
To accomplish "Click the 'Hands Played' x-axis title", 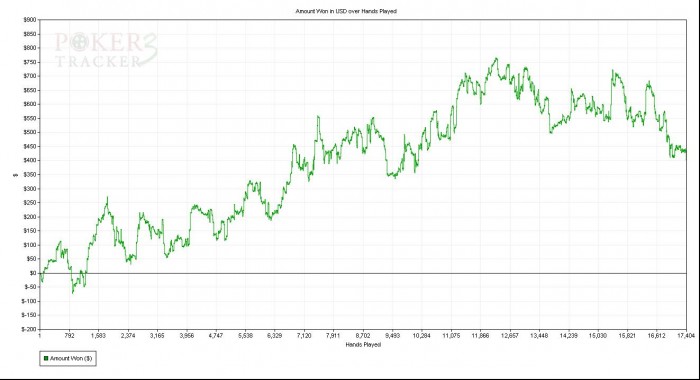I will click(x=363, y=345).
